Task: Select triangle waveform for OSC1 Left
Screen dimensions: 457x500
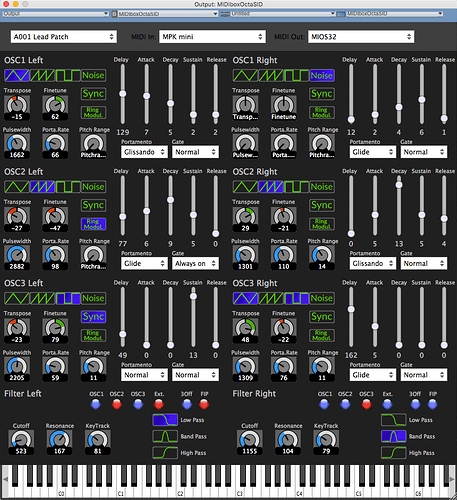Action: (x=17, y=75)
